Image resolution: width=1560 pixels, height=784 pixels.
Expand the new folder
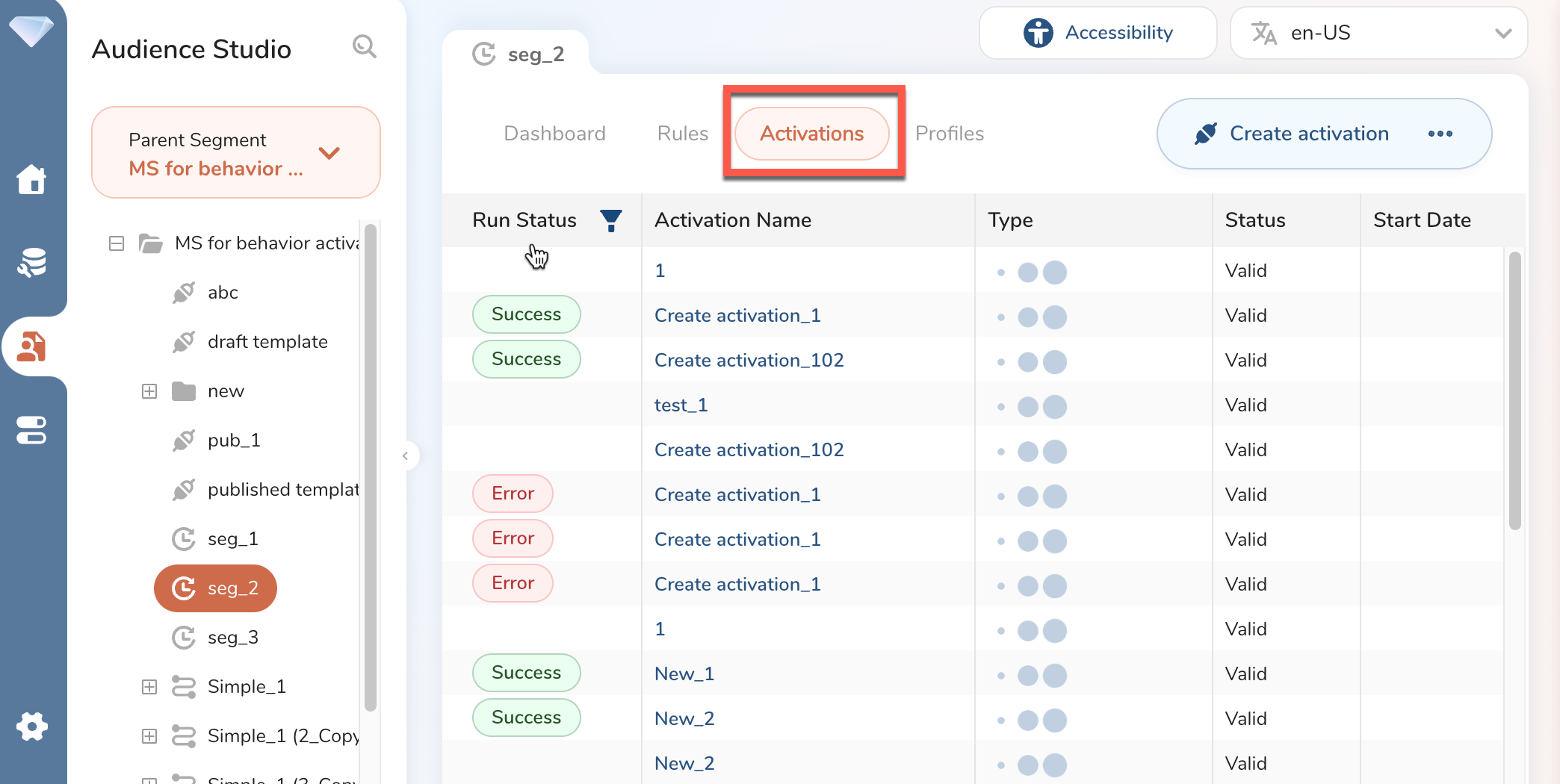149,391
